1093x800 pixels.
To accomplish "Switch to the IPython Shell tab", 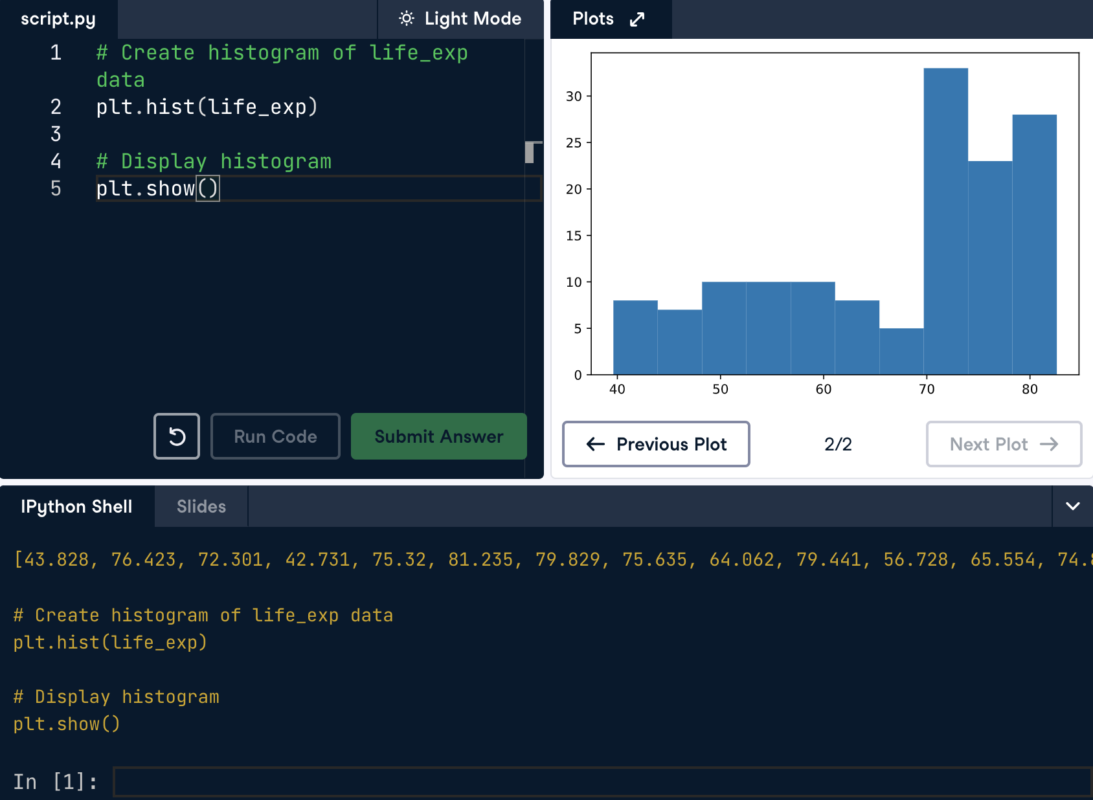I will point(77,507).
